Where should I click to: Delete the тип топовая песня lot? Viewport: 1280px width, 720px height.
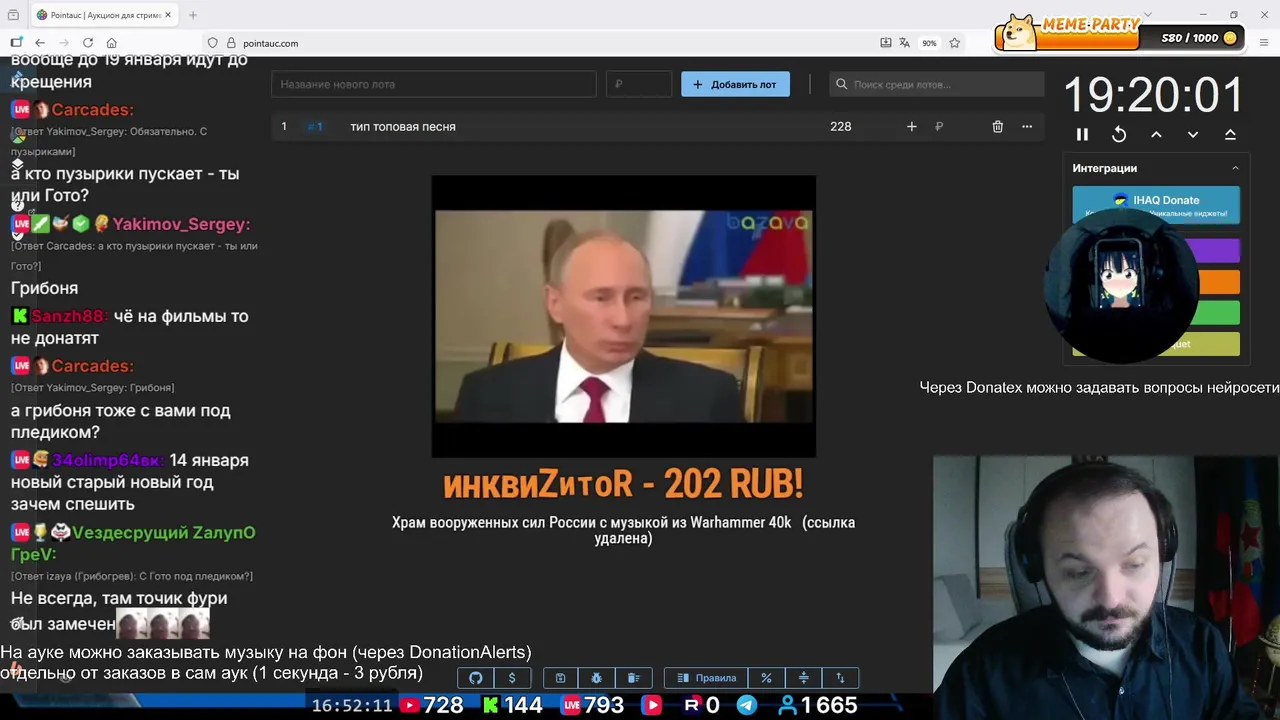click(x=997, y=126)
